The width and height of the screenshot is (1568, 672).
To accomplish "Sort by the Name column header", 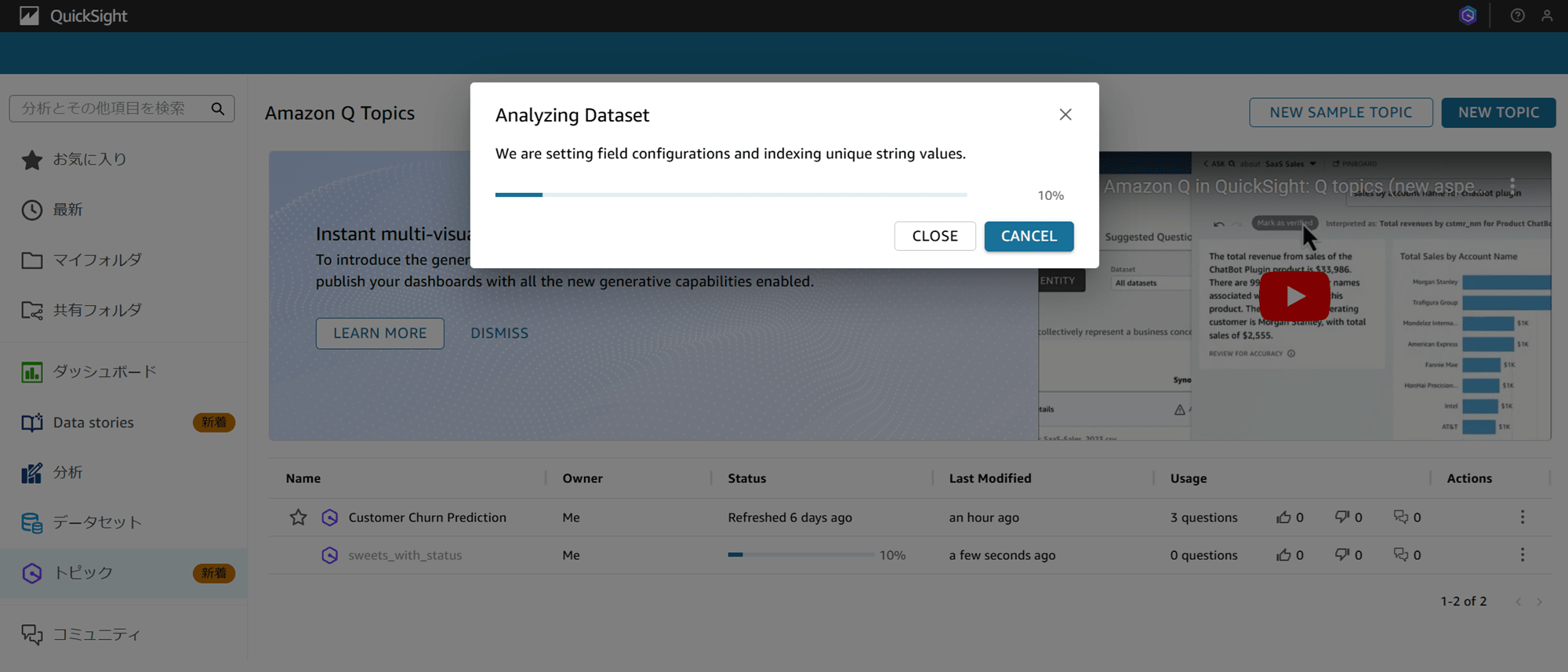I will [303, 478].
